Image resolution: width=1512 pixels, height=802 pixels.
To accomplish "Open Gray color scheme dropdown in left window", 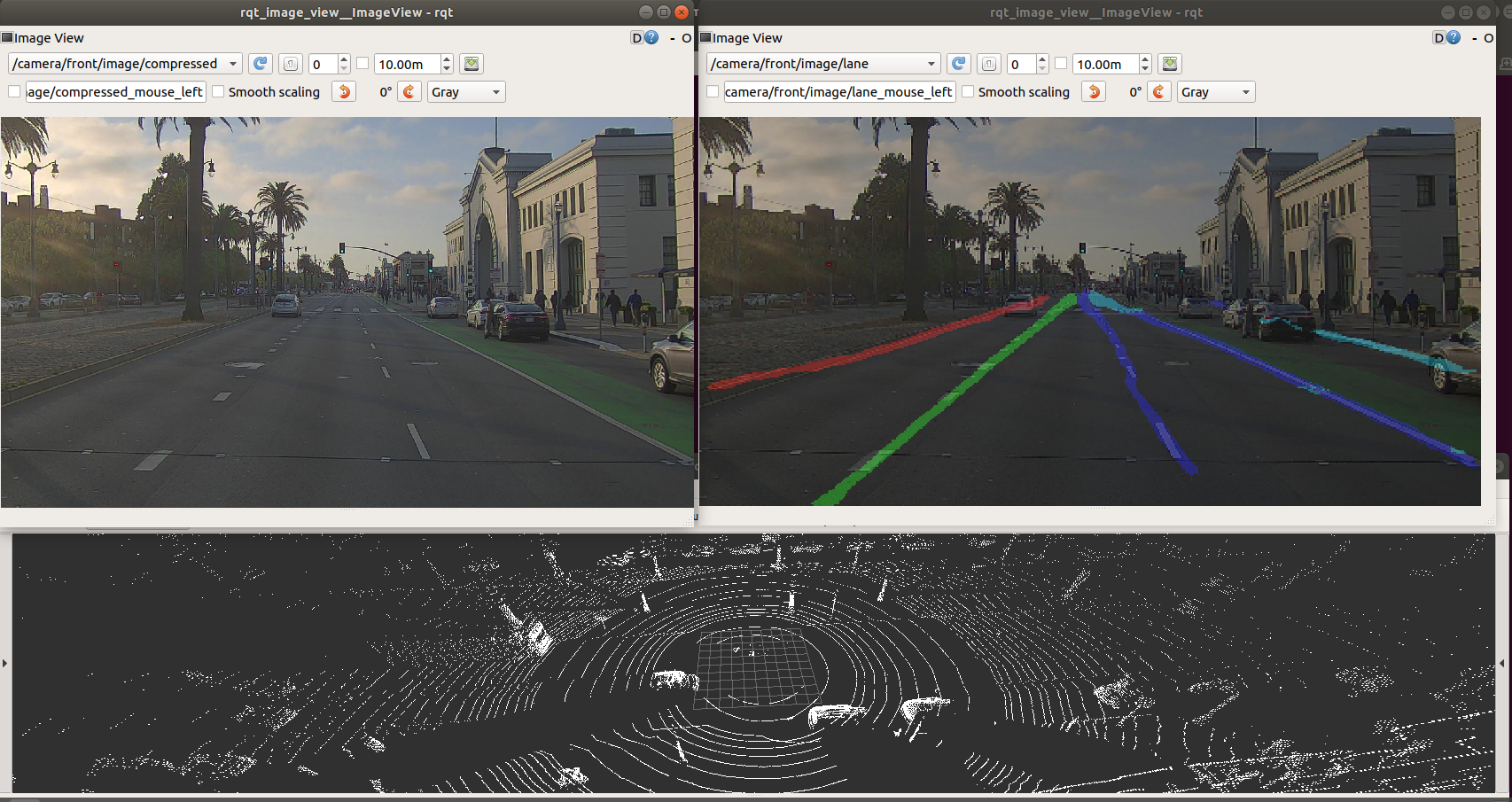I will [x=466, y=92].
